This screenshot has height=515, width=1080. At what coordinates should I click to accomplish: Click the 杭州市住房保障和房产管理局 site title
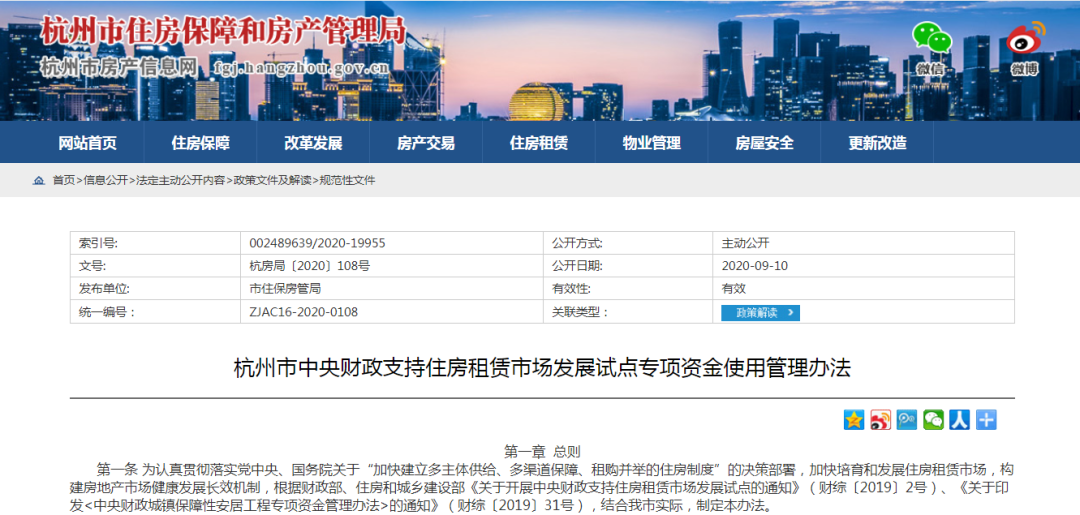[223, 30]
